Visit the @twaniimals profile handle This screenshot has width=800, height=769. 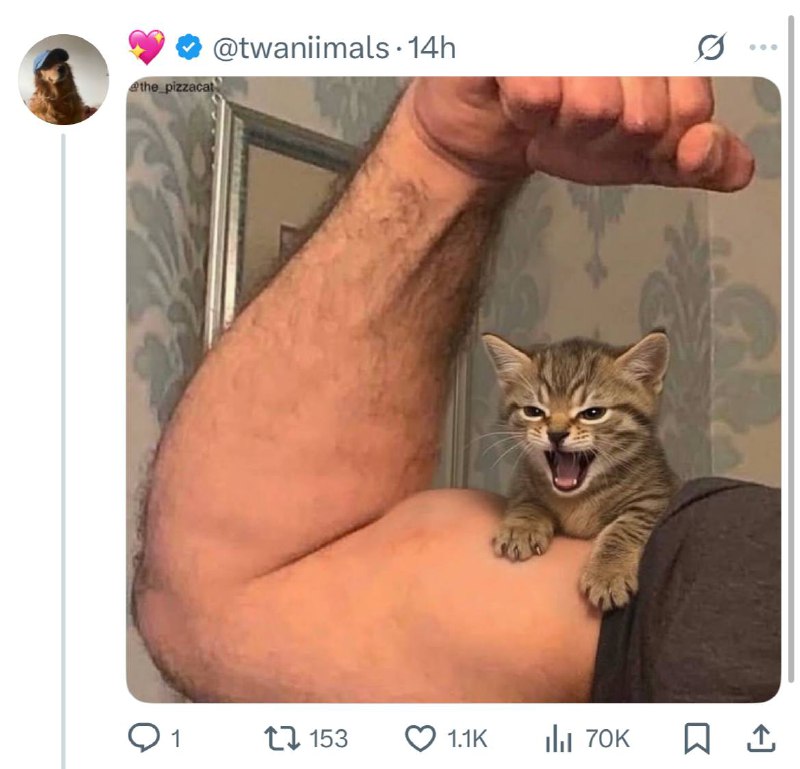(301, 48)
